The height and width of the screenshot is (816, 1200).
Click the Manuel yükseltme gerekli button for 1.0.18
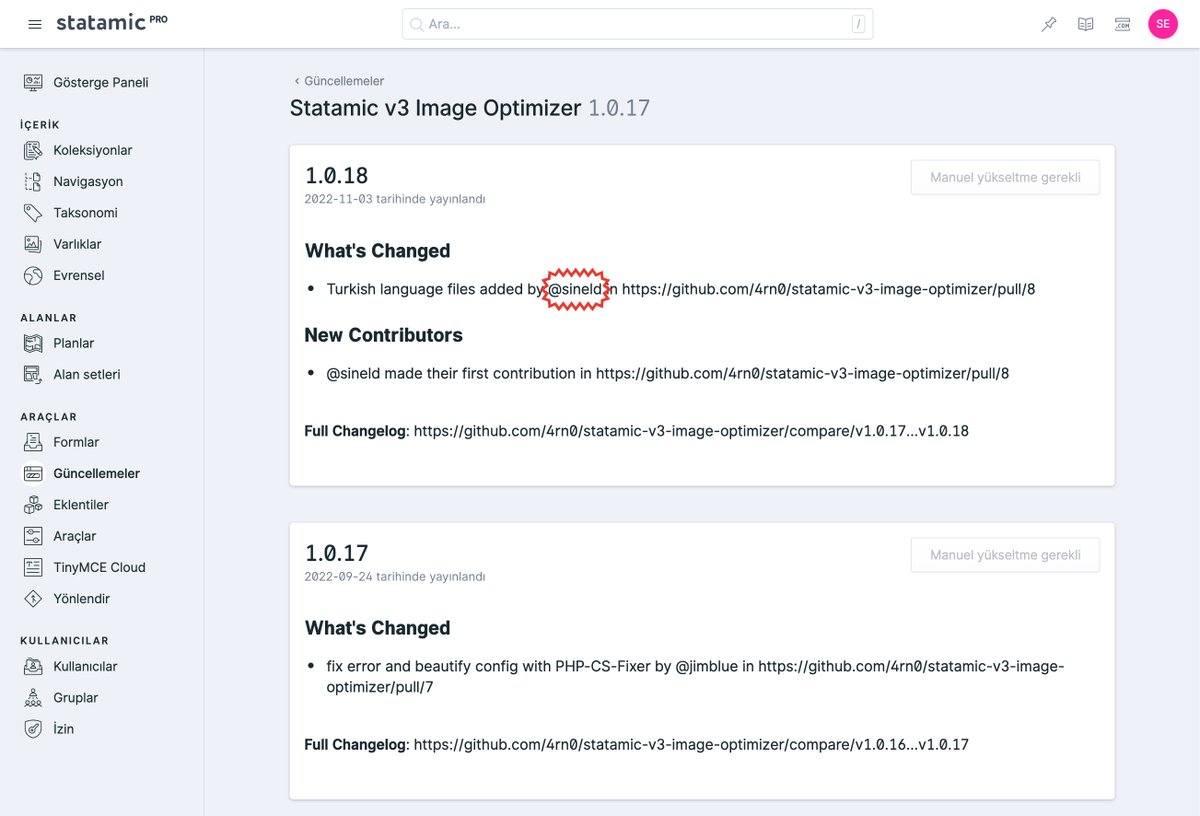tap(1004, 177)
